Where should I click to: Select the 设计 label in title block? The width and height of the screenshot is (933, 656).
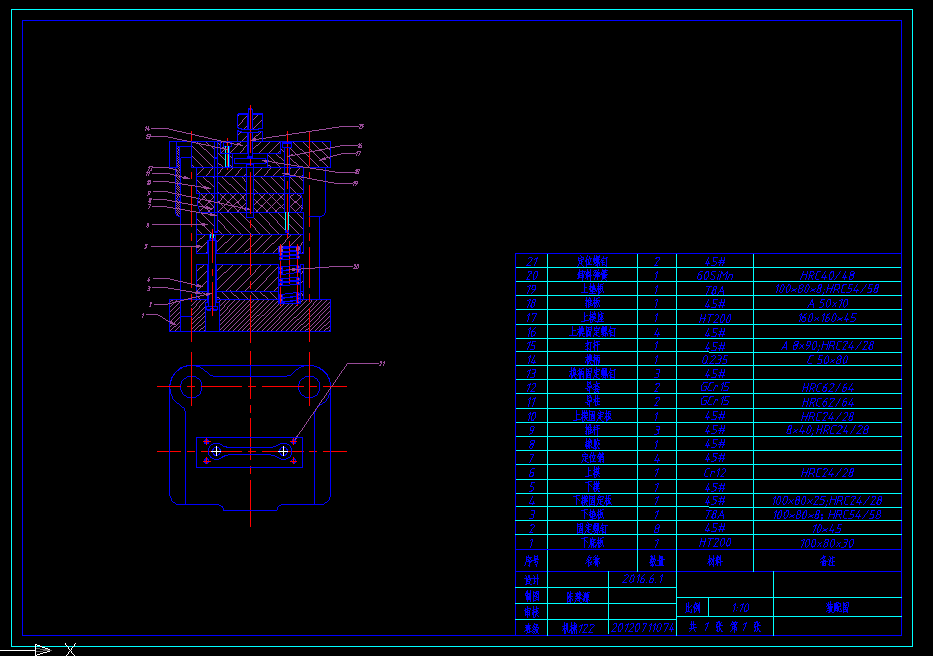[x=531, y=579]
